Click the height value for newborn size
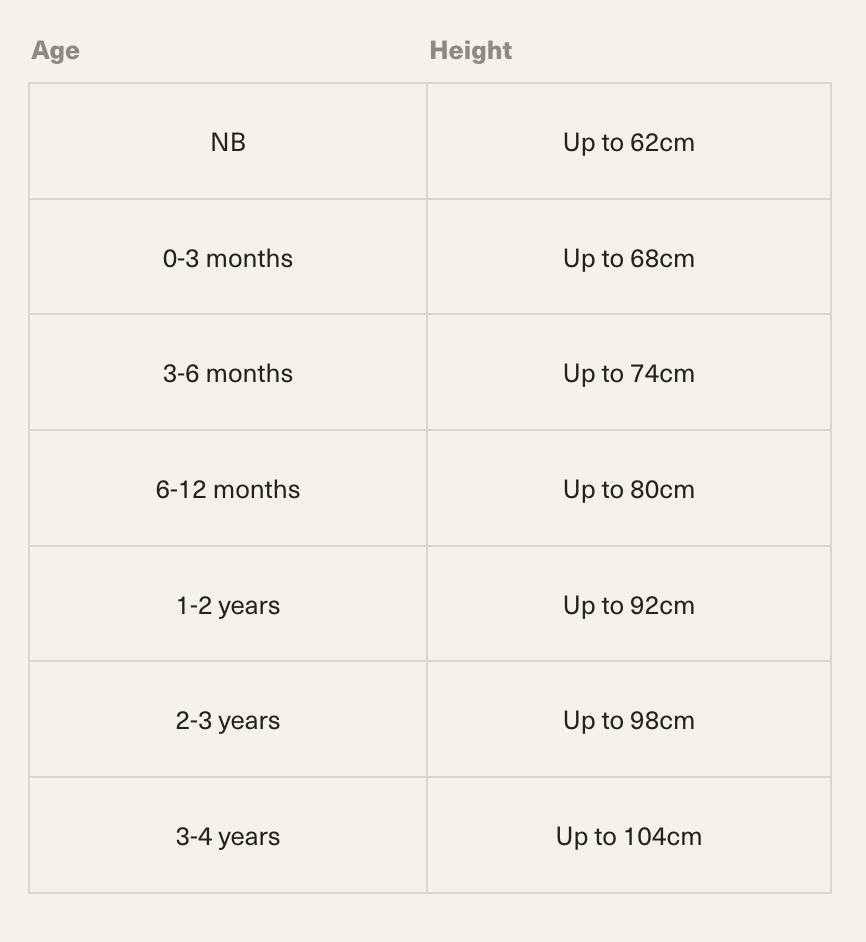This screenshot has height=942, width=866. pyautogui.click(x=628, y=142)
